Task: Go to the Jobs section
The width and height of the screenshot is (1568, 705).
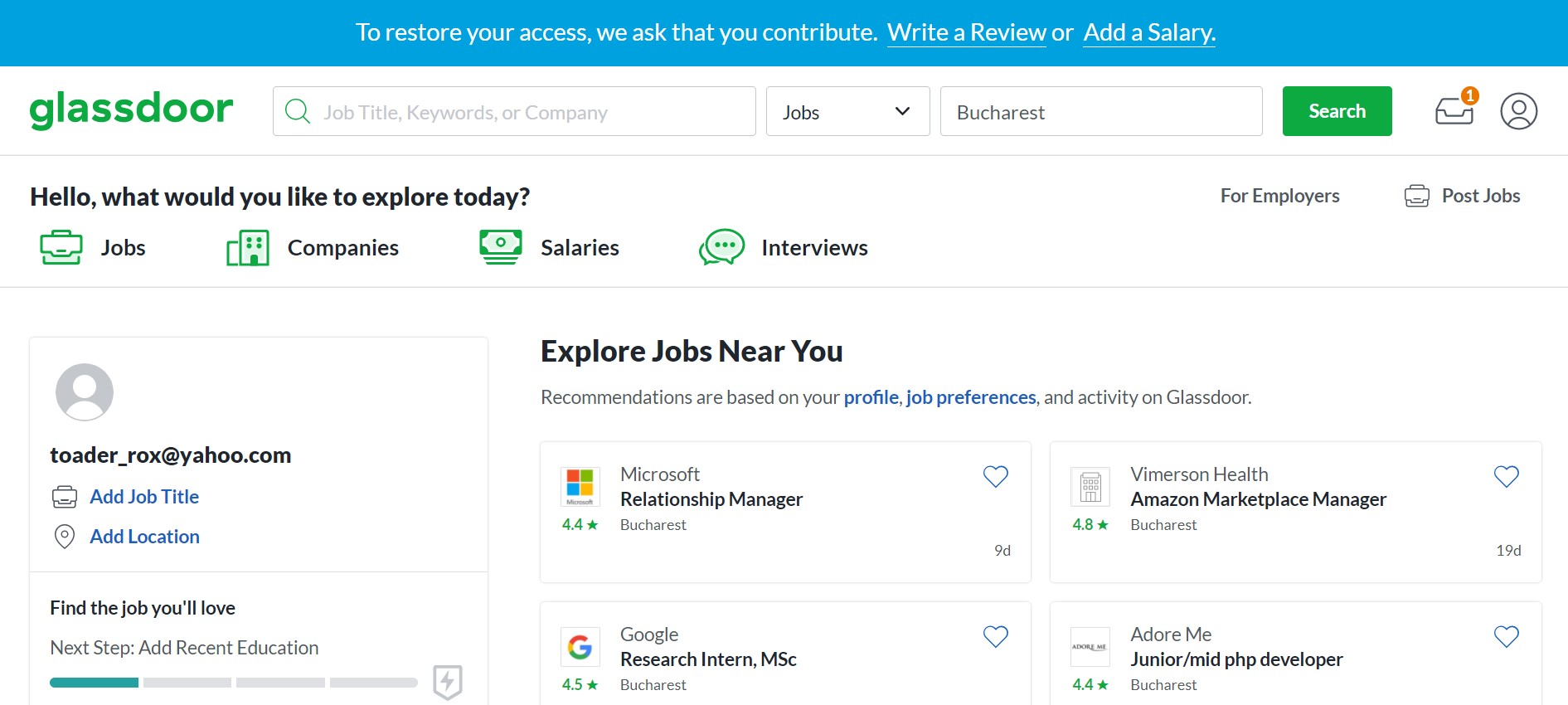Action: click(x=123, y=247)
